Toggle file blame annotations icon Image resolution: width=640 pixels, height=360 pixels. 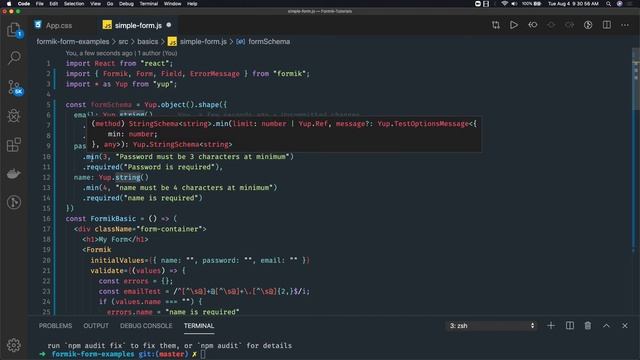tap(588, 25)
